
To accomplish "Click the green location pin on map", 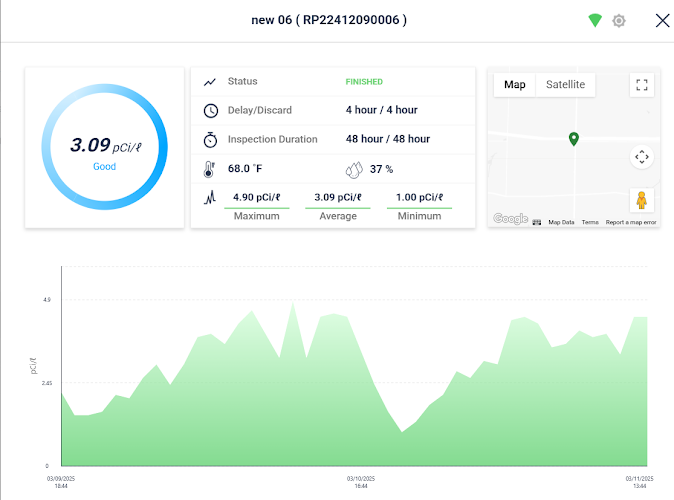I will 573,139.
